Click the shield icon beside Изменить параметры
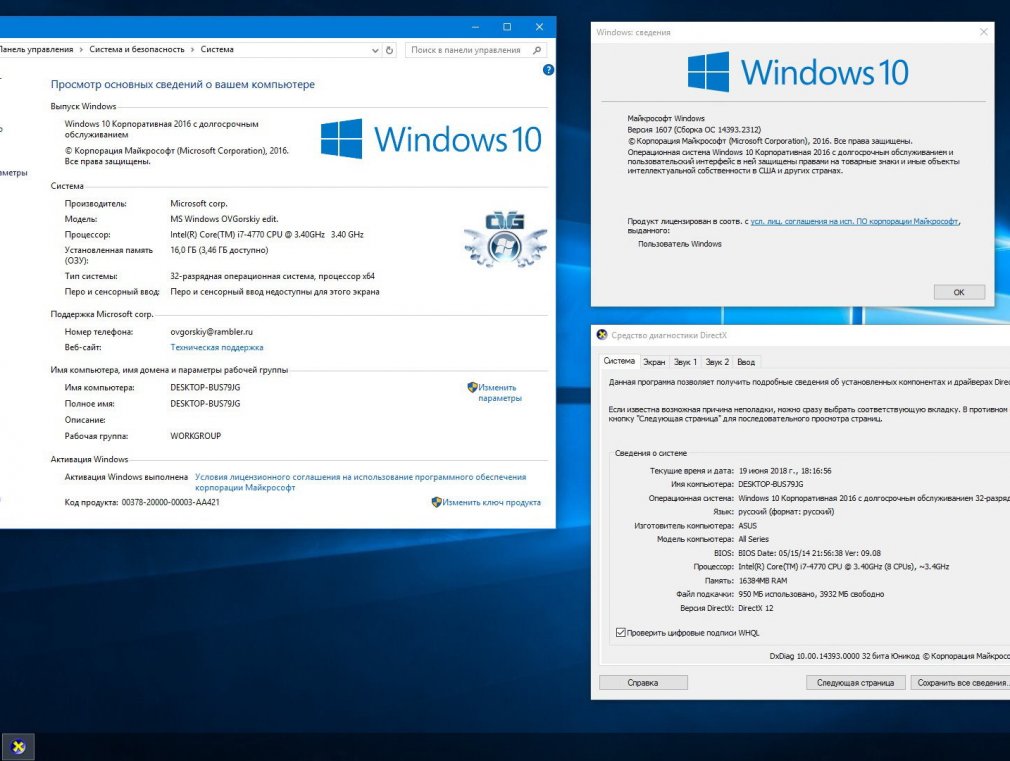 [472, 387]
